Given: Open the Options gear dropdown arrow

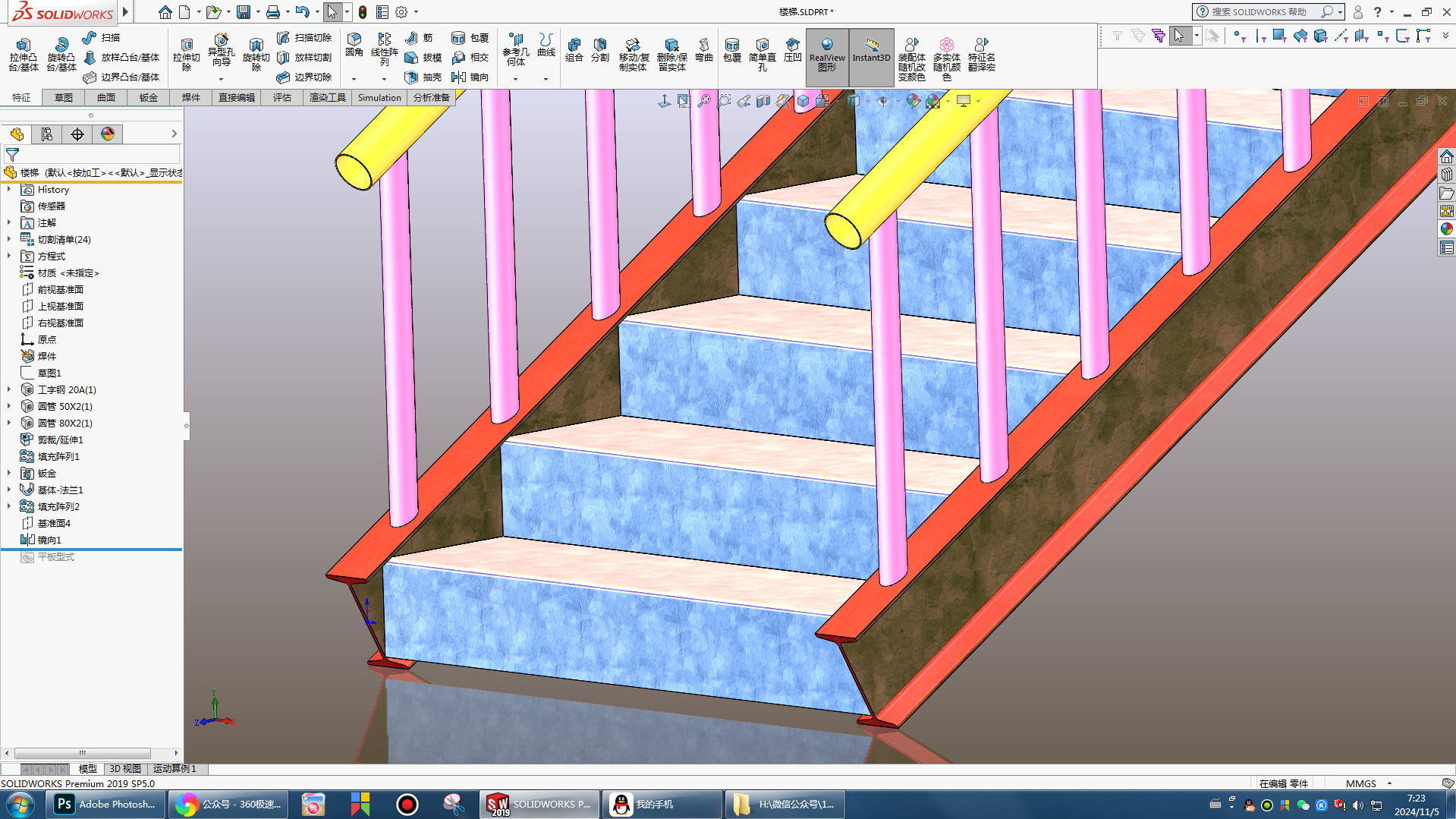Looking at the screenshot, I should [416, 12].
